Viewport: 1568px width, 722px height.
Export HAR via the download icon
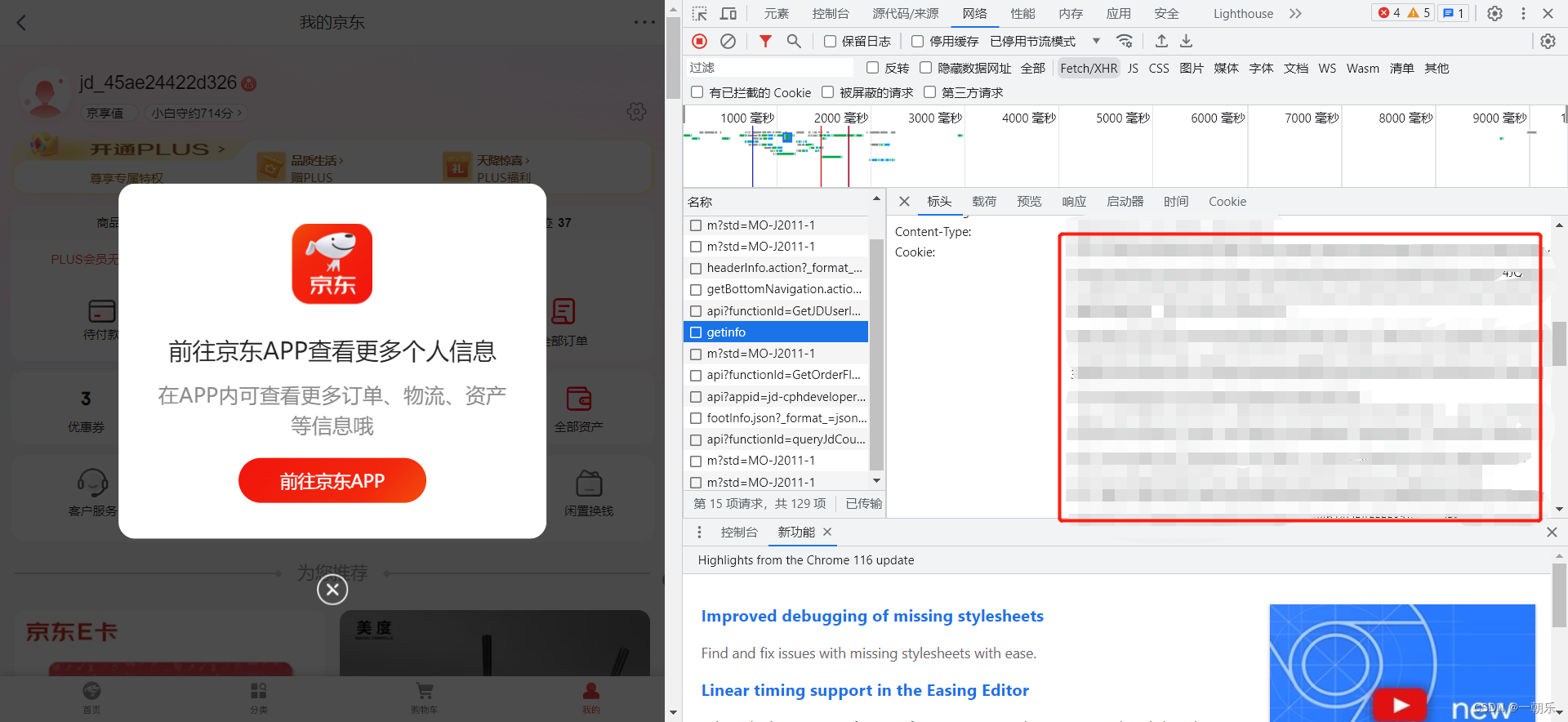[x=1187, y=41]
